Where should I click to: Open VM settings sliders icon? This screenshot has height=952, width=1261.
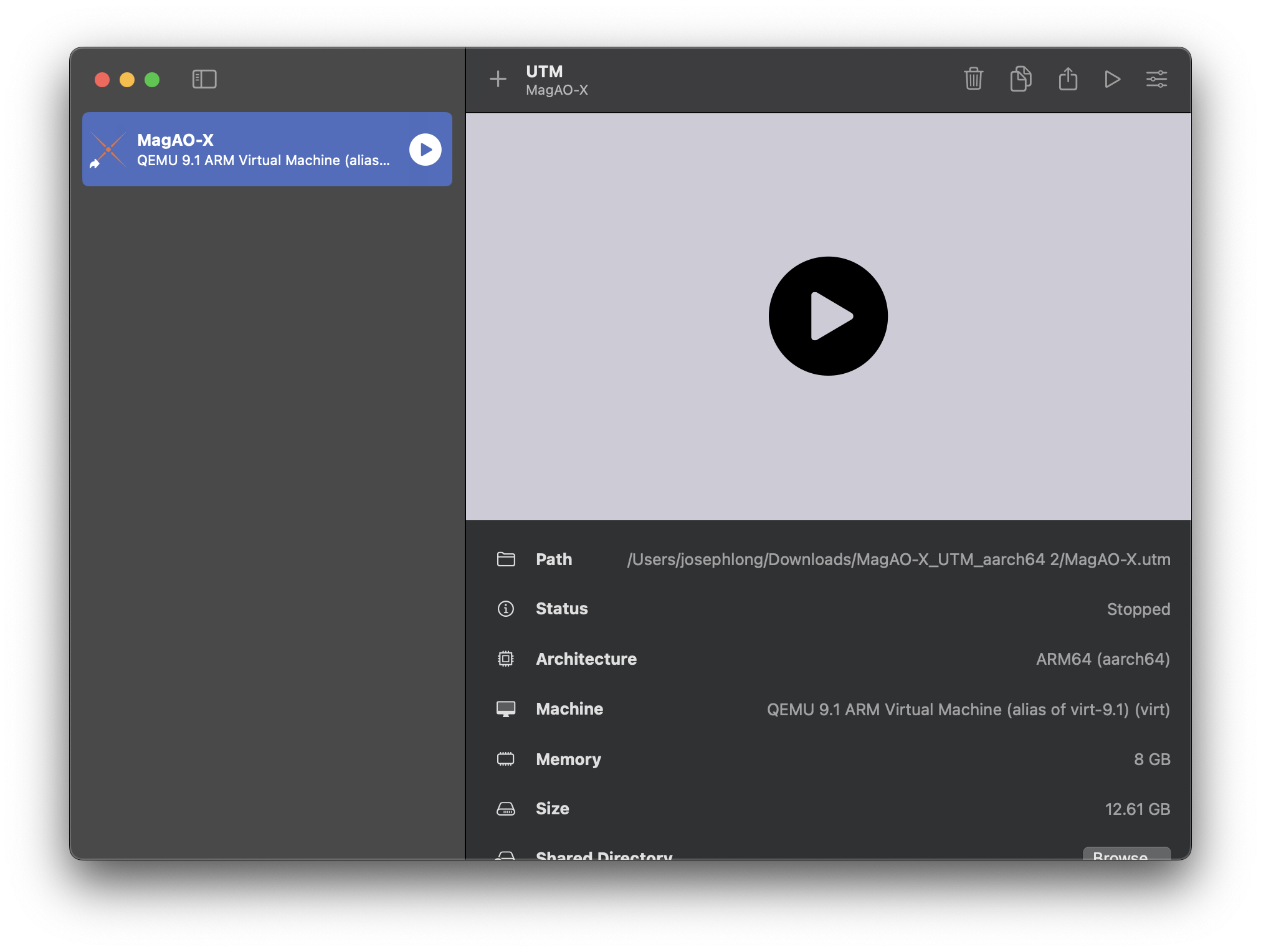(1156, 79)
